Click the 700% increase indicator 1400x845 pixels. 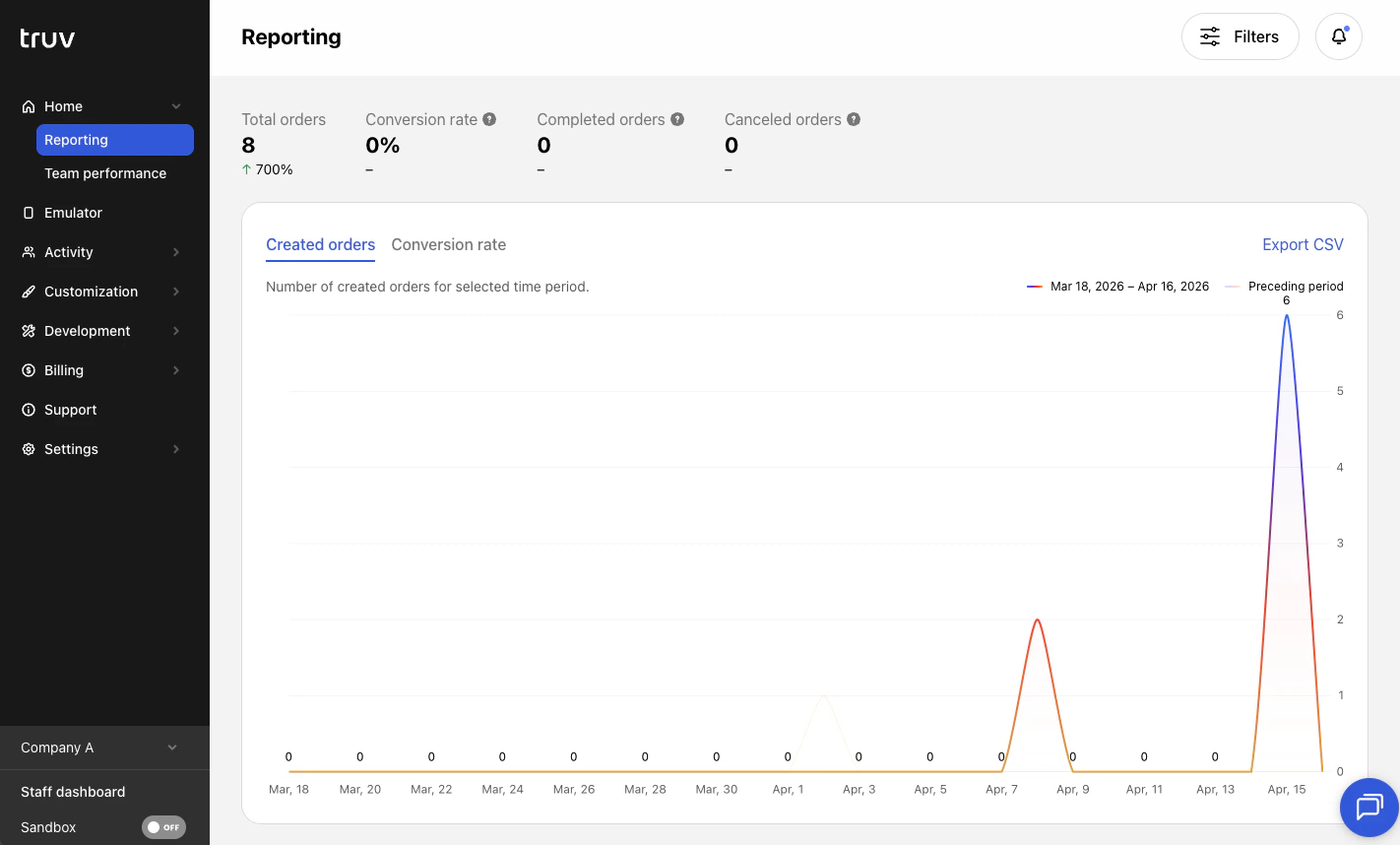pos(267,169)
